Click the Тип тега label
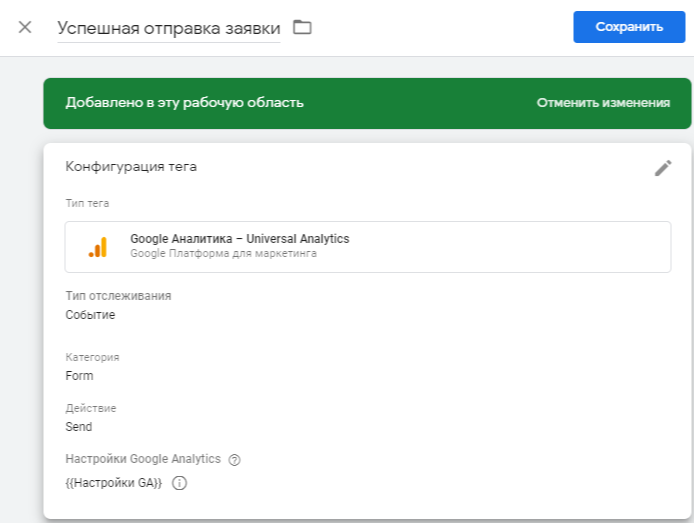 (87, 204)
